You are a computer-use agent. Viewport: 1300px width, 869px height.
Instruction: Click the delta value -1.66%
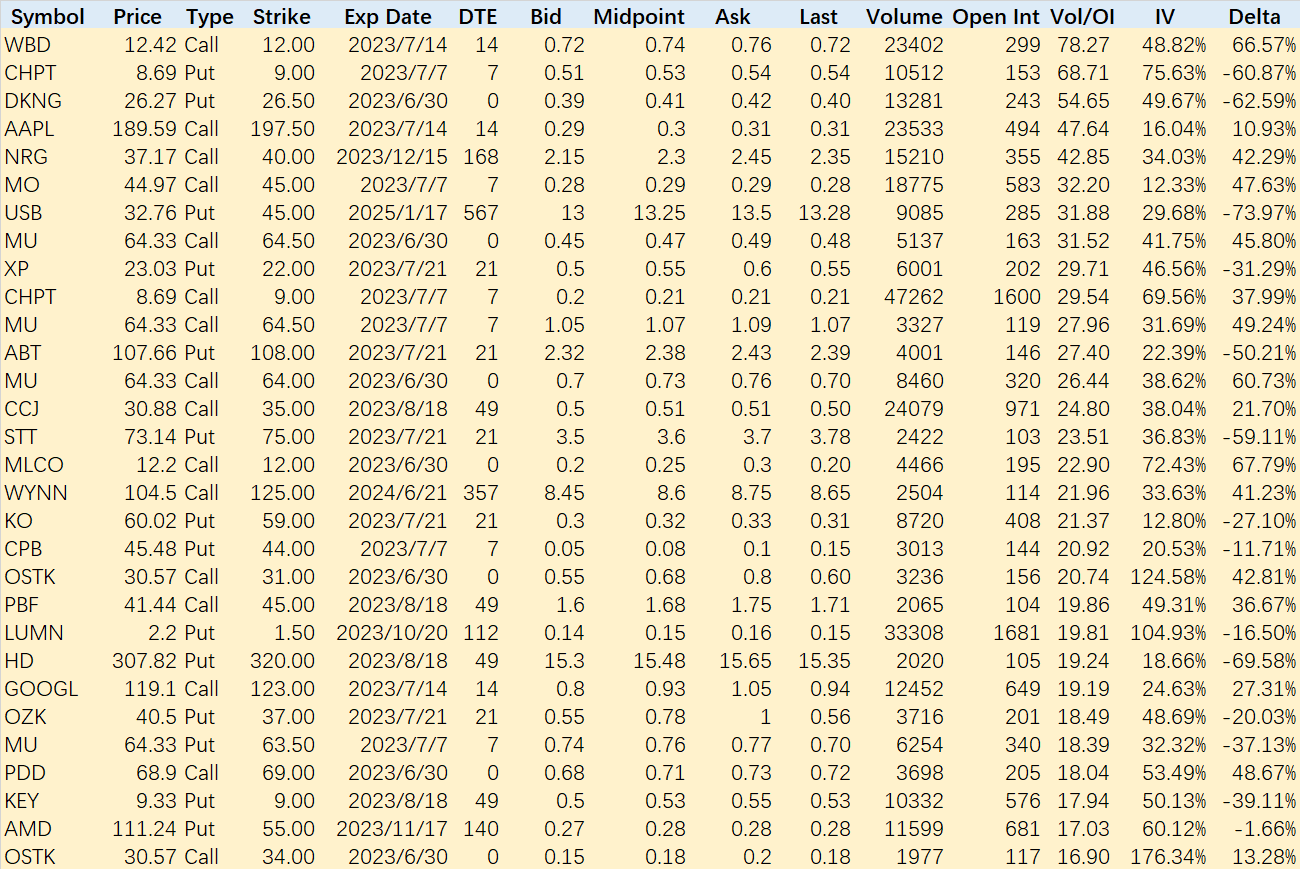pyautogui.click(x=1264, y=829)
